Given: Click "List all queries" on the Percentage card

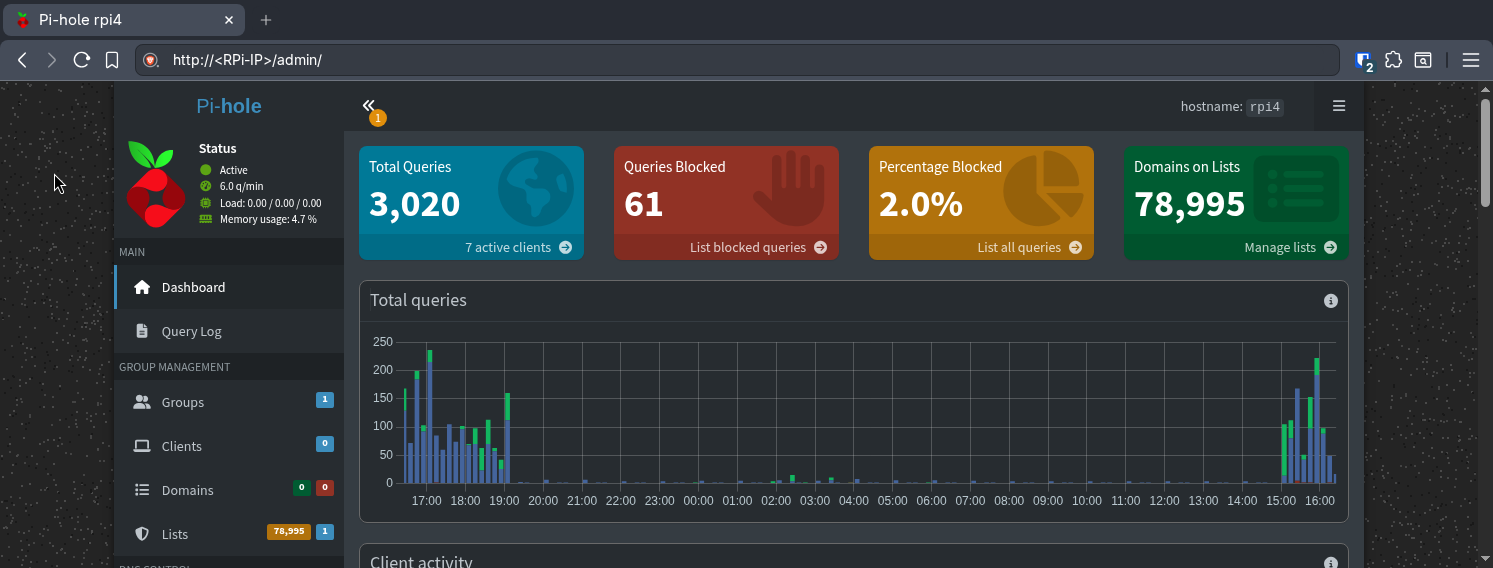Looking at the screenshot, I should point(1028,247).
